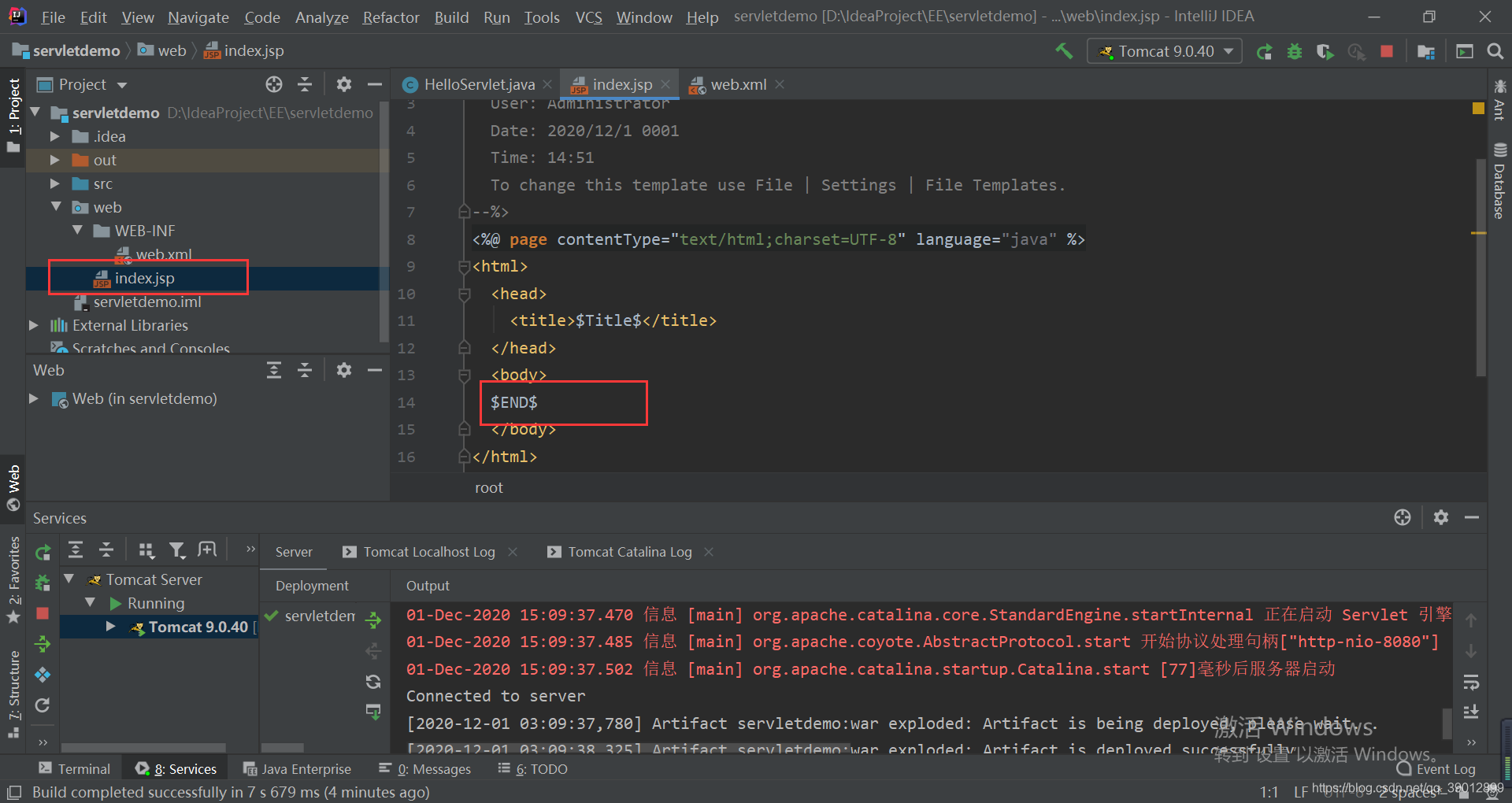This screenshot has height=803, width=1512.
Task: Click the locate target icon in Project panel
Action: pyautogui.click(x=274, y=84)
